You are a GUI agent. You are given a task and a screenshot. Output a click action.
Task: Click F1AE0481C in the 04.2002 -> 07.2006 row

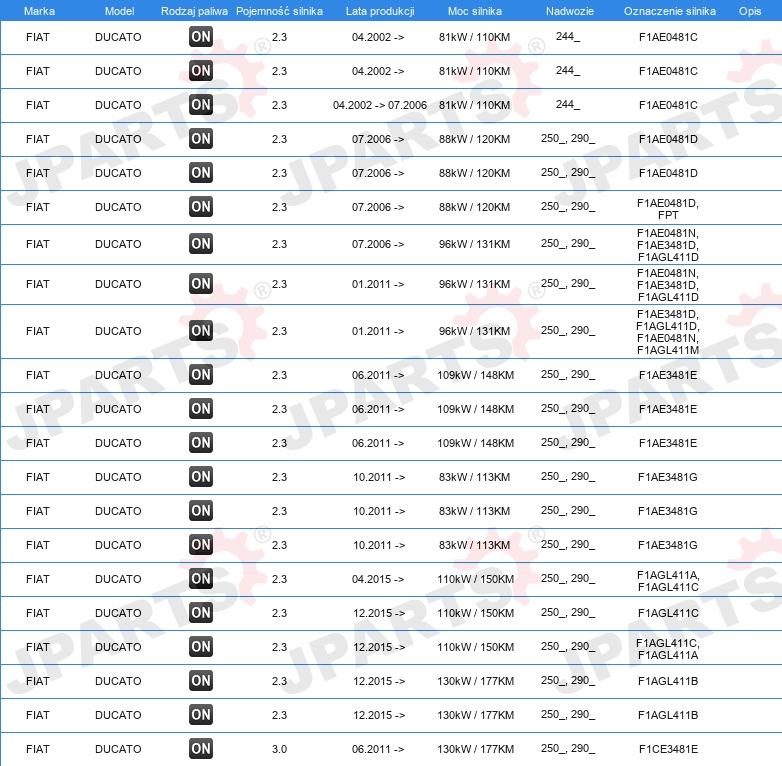(x=668, y=105)
